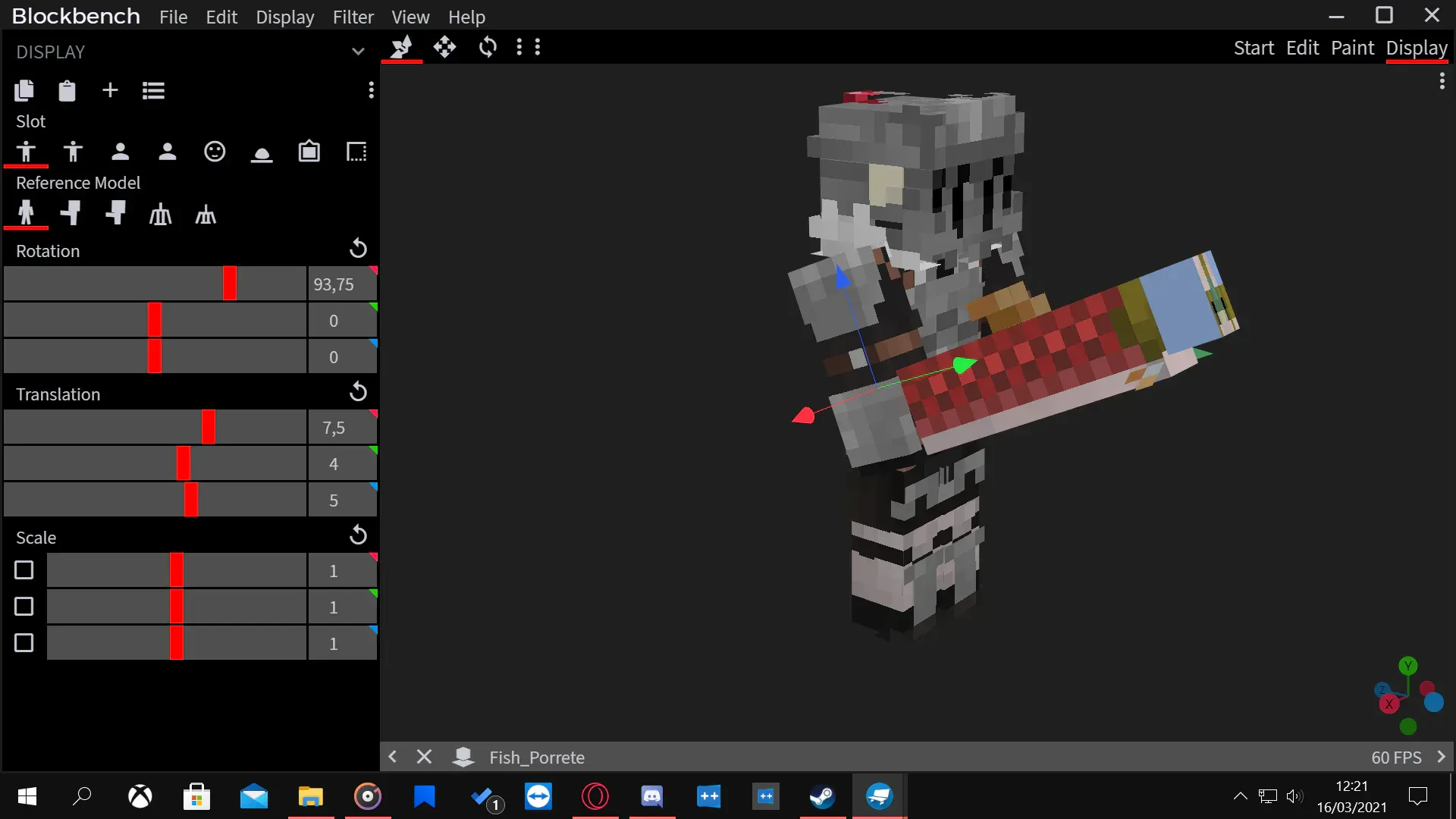This screenshot has width=1456, height=819.
Task: Enable the second Scale axis checkbox
Action: click(x=24, y=607)
